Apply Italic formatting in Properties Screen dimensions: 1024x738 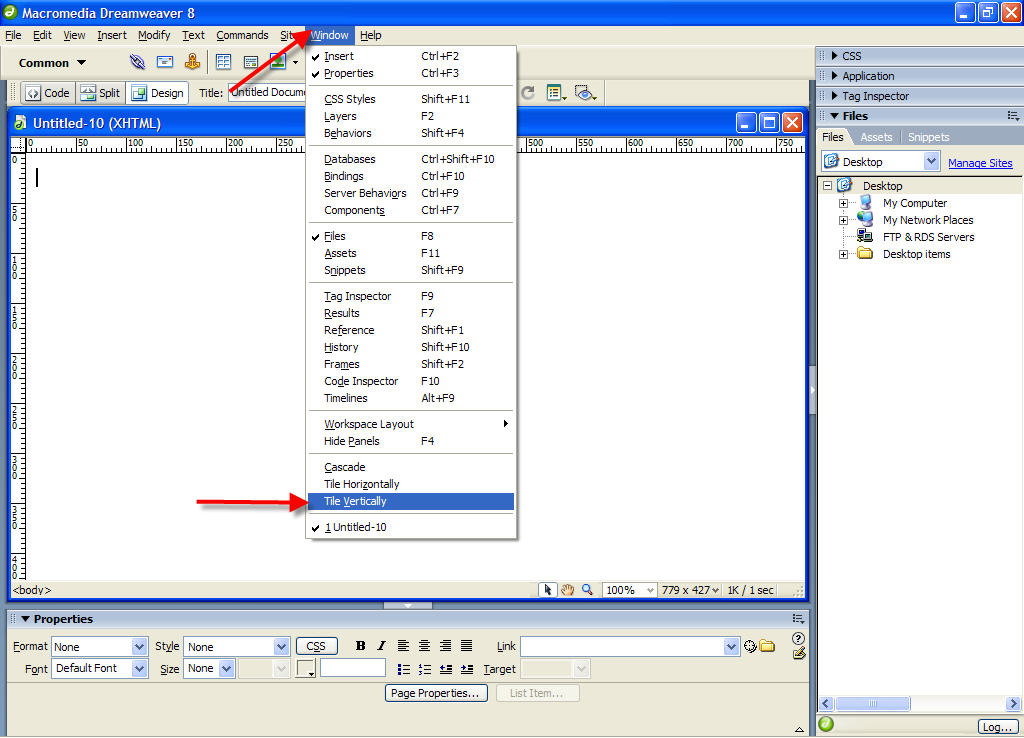pos(381,646)
